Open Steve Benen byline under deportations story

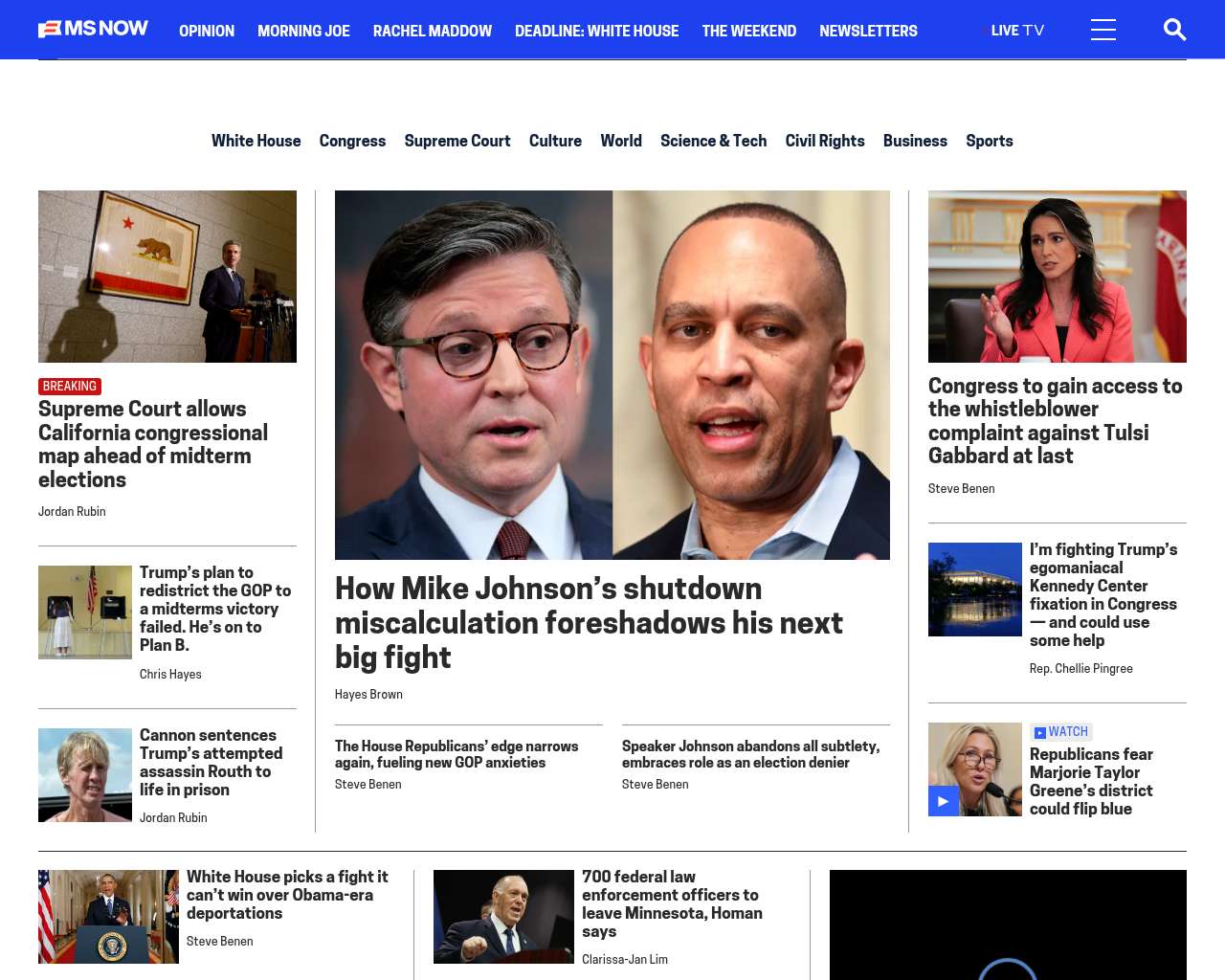click(x=220, y=941)
